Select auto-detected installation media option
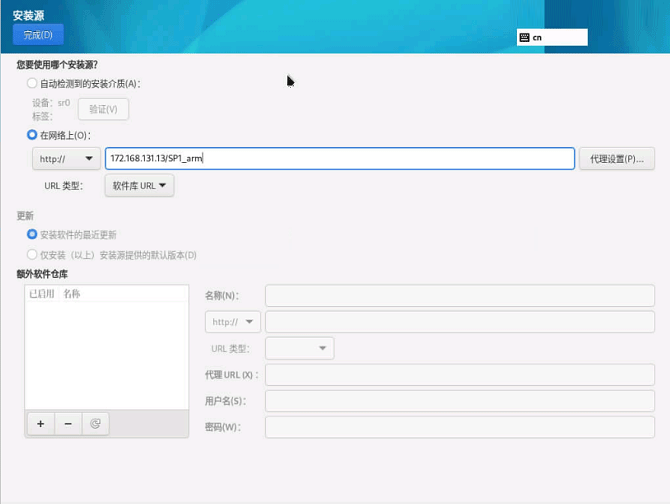Image resolution: width=670 pixels, height=504 pixels. click(x=33, y=84)
